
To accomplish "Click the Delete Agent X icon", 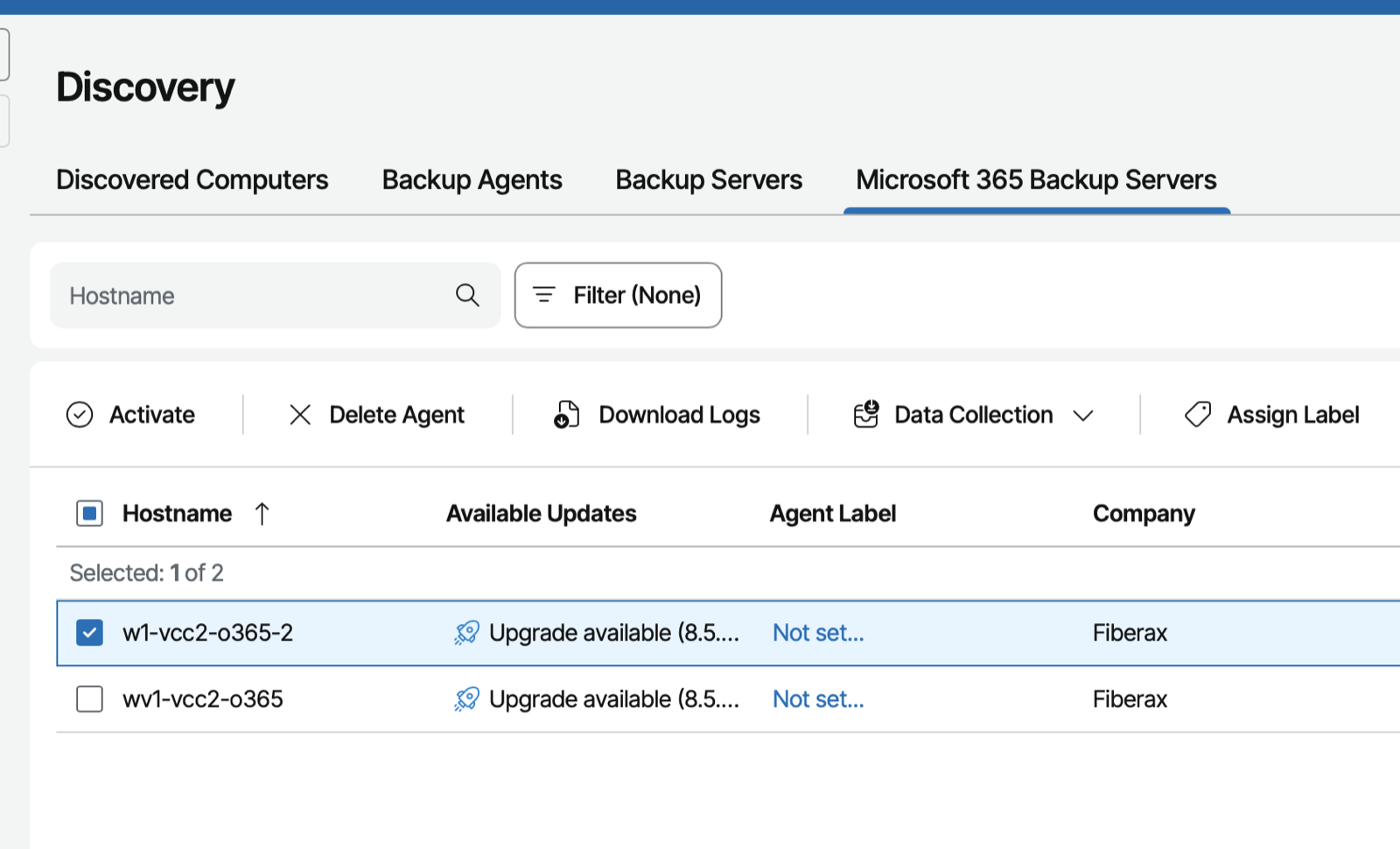I will pos(300,415).
